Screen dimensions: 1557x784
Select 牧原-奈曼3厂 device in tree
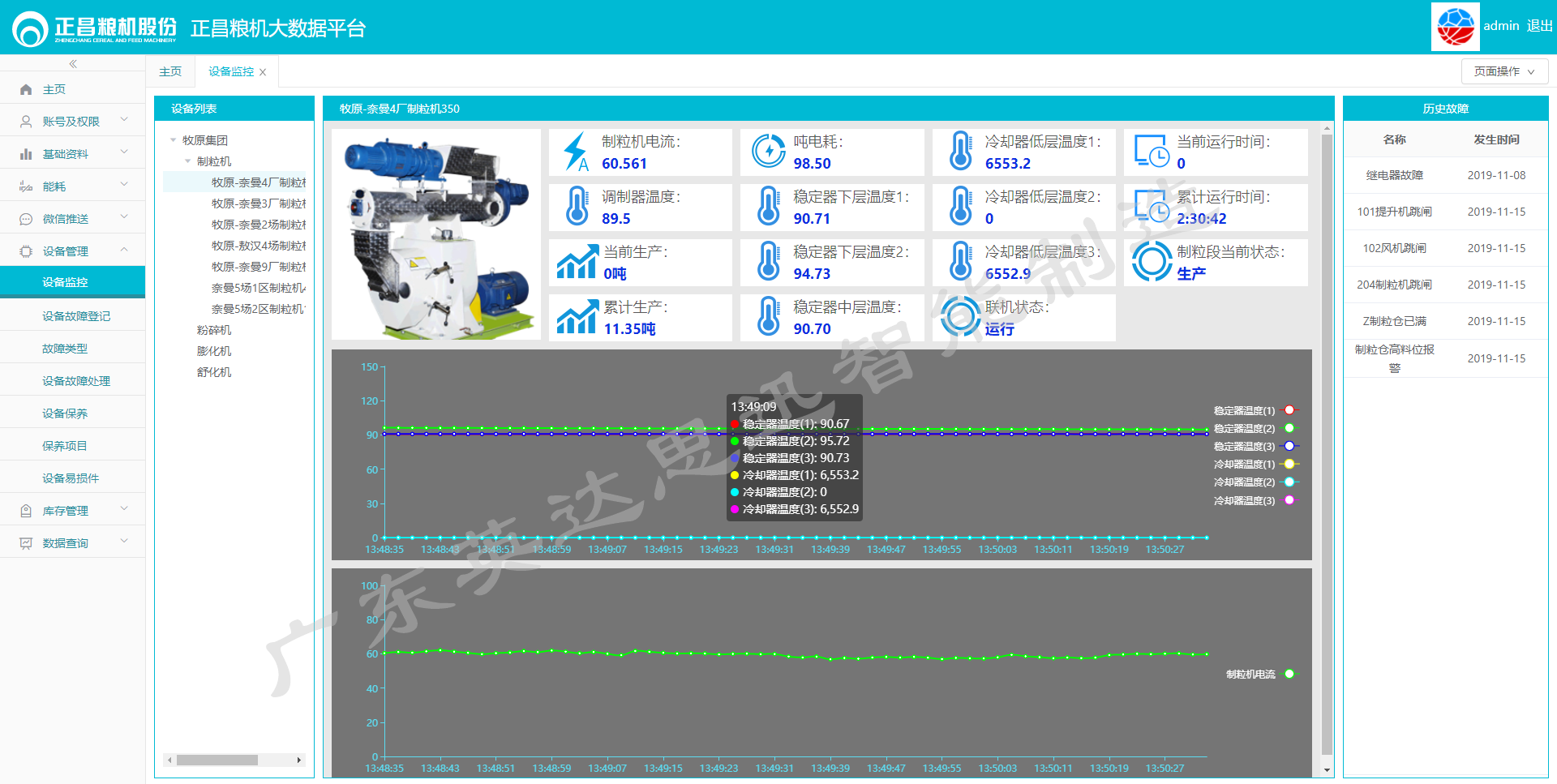[259, 203]
